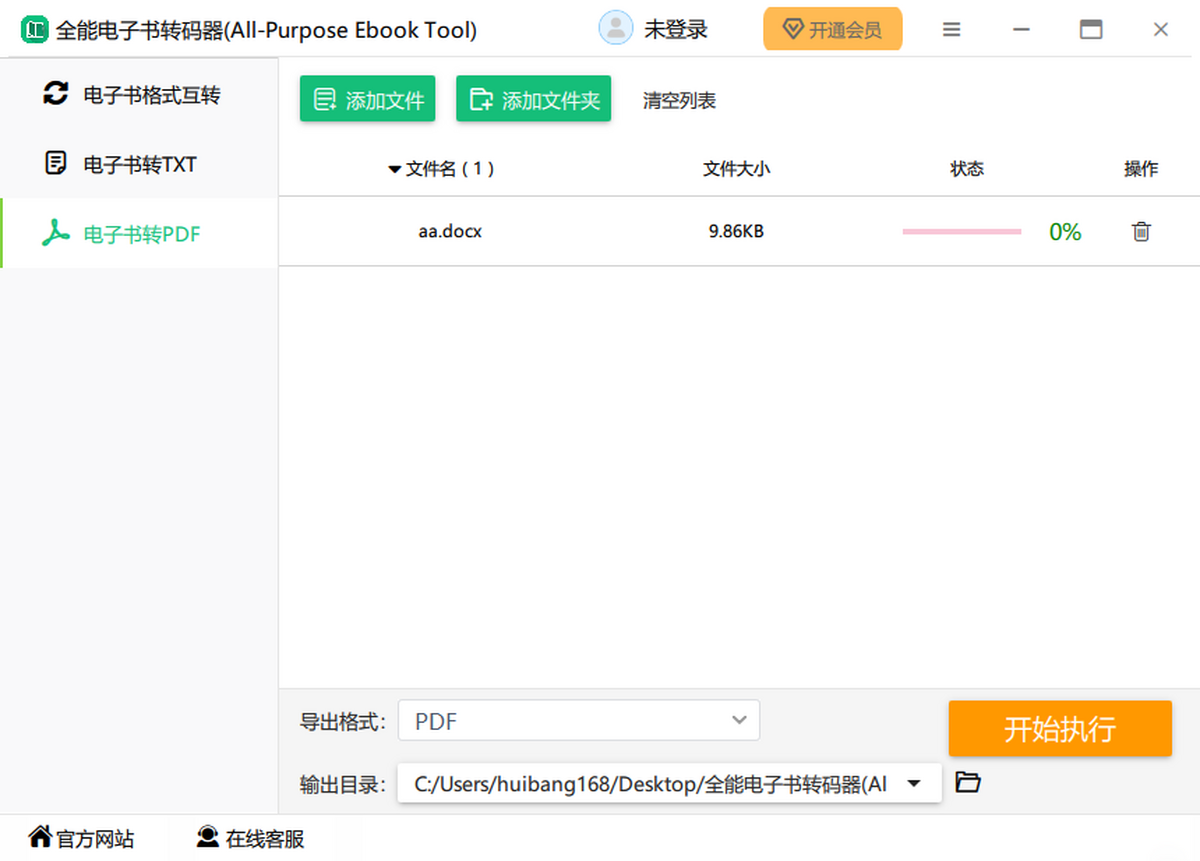Click 清空列表 to clear the list
Screen dimensions: 1200x861
click(x=679, y=100)
